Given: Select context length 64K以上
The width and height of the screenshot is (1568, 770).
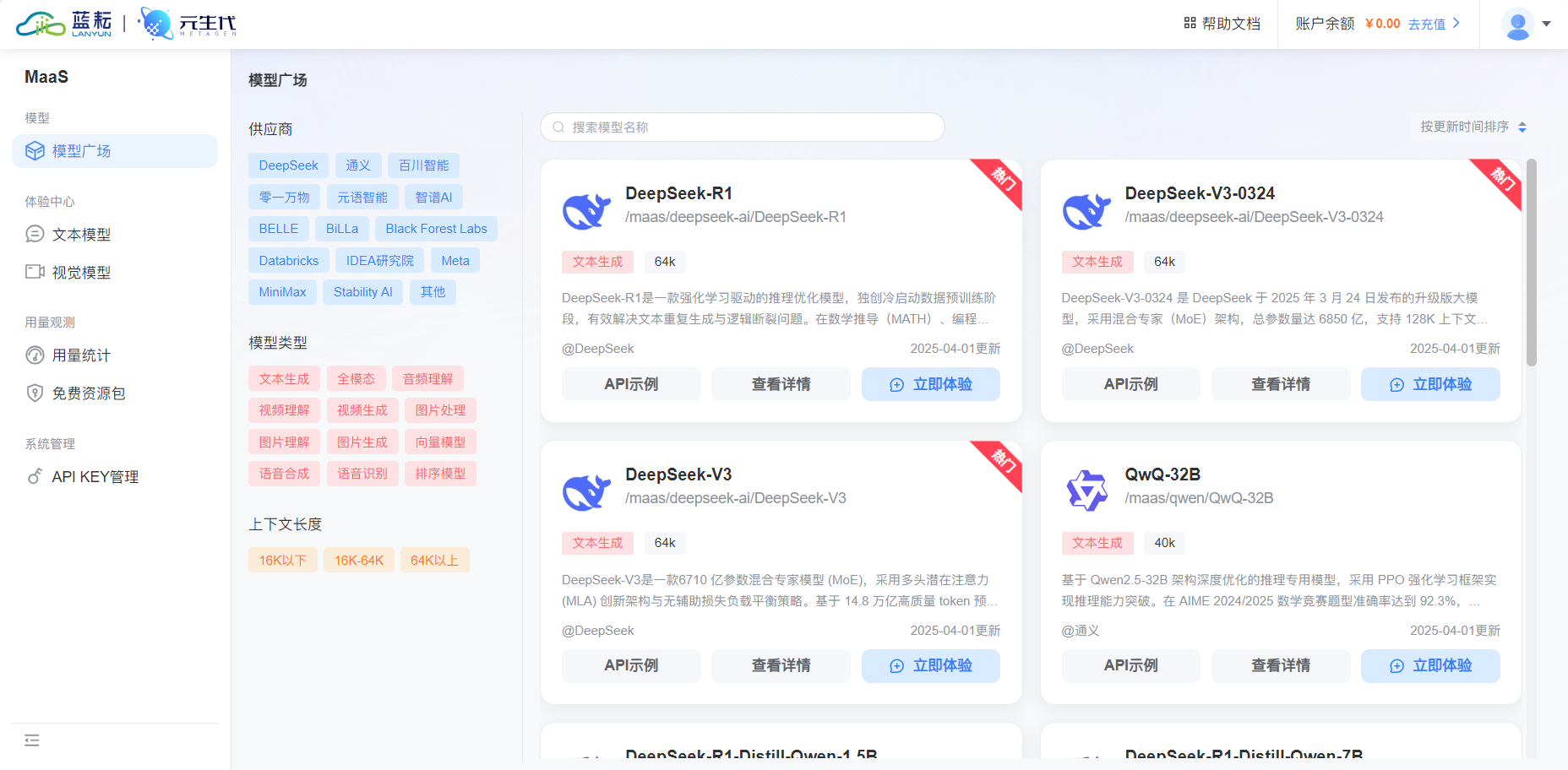Looking at the screenshot, I should coord(434,561).
